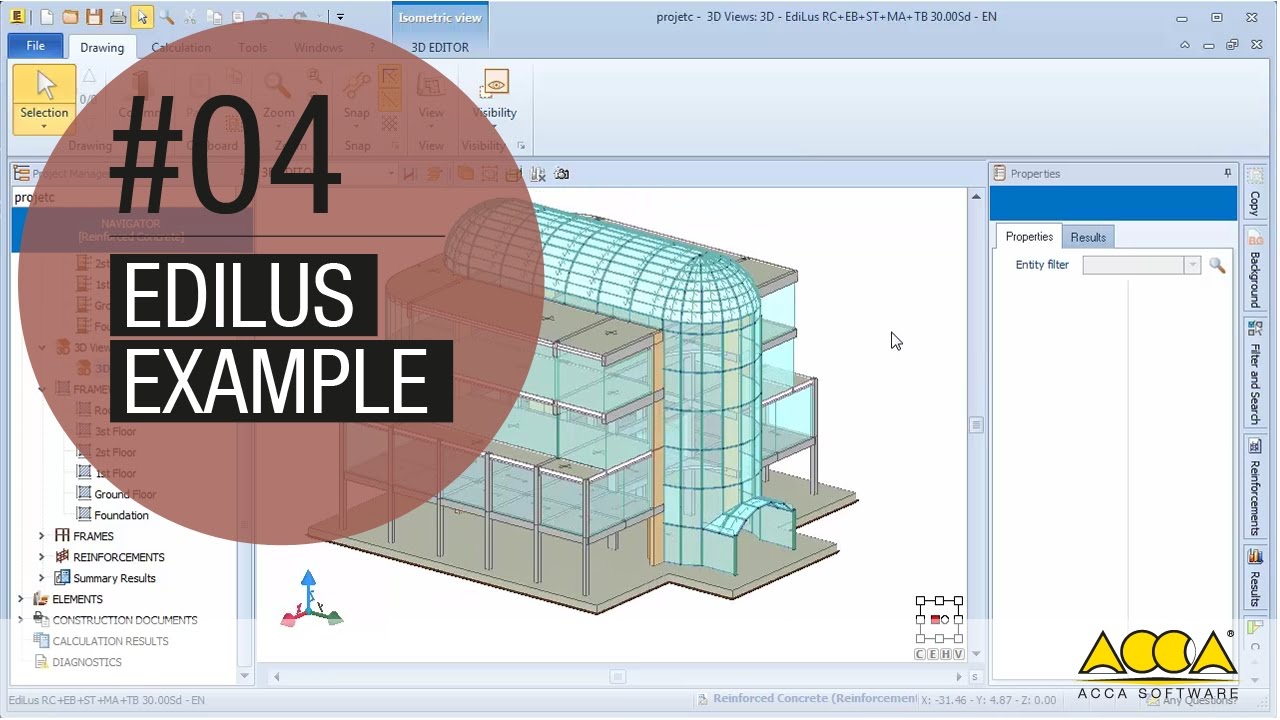Image resolution: width=1280 pixels, height=720 pixels.
Task: Toggle the grid snap button in Snap group
Action: tap(390, 123)
